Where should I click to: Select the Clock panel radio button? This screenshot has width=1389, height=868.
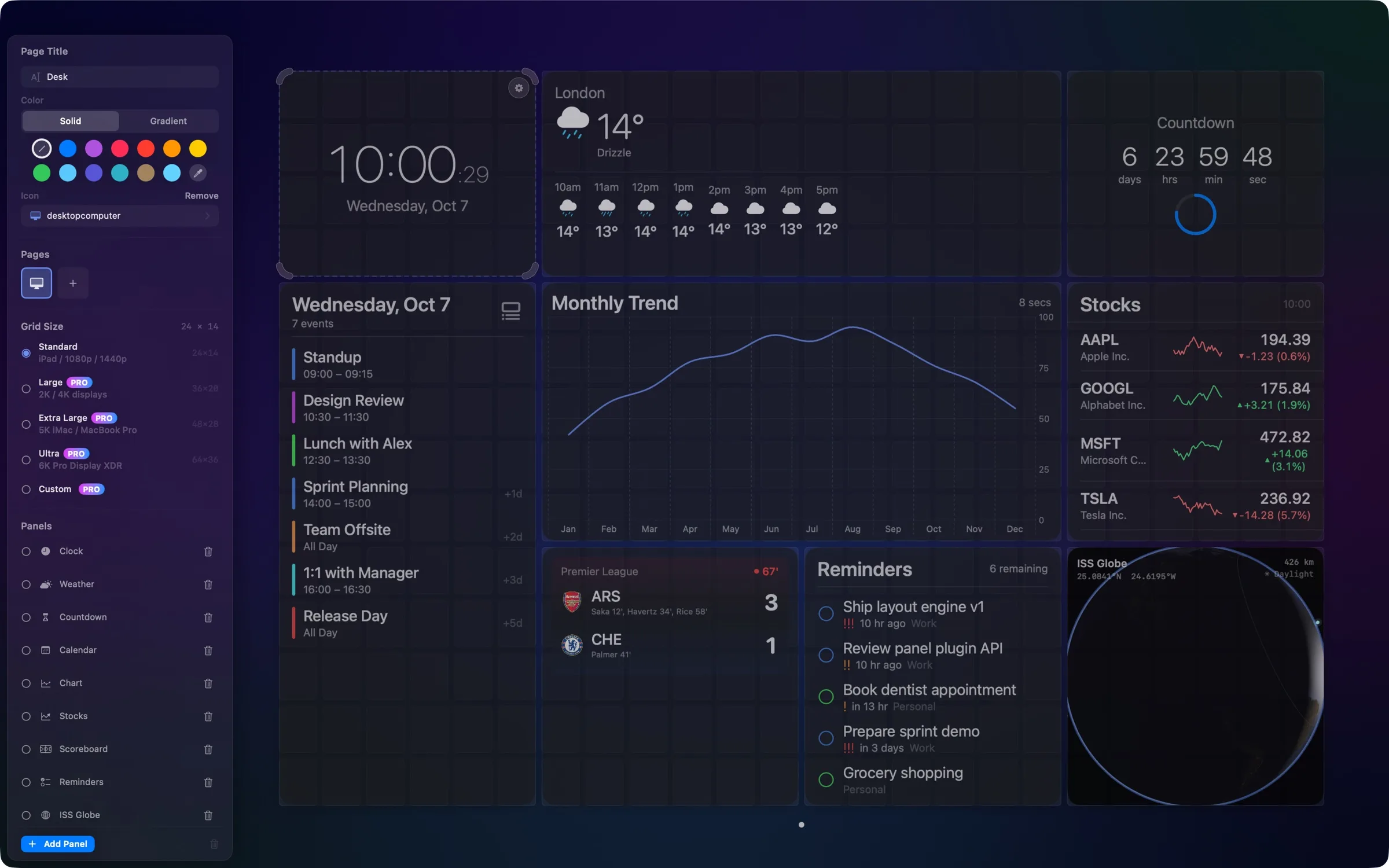coord(26,551)
